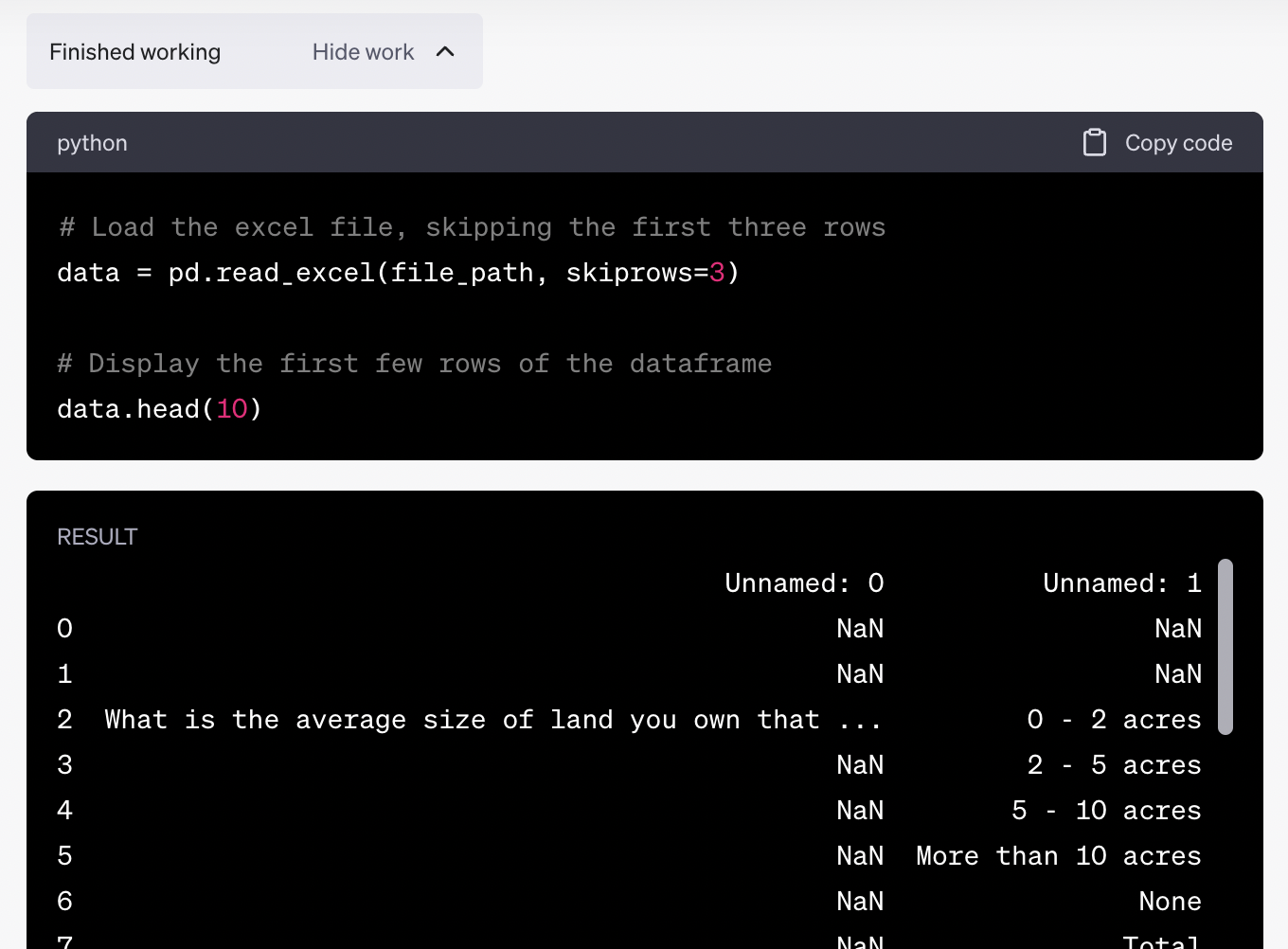Click the python language label in code header
This screenshot has height=949, width=1288.
[x=92, y=143]
